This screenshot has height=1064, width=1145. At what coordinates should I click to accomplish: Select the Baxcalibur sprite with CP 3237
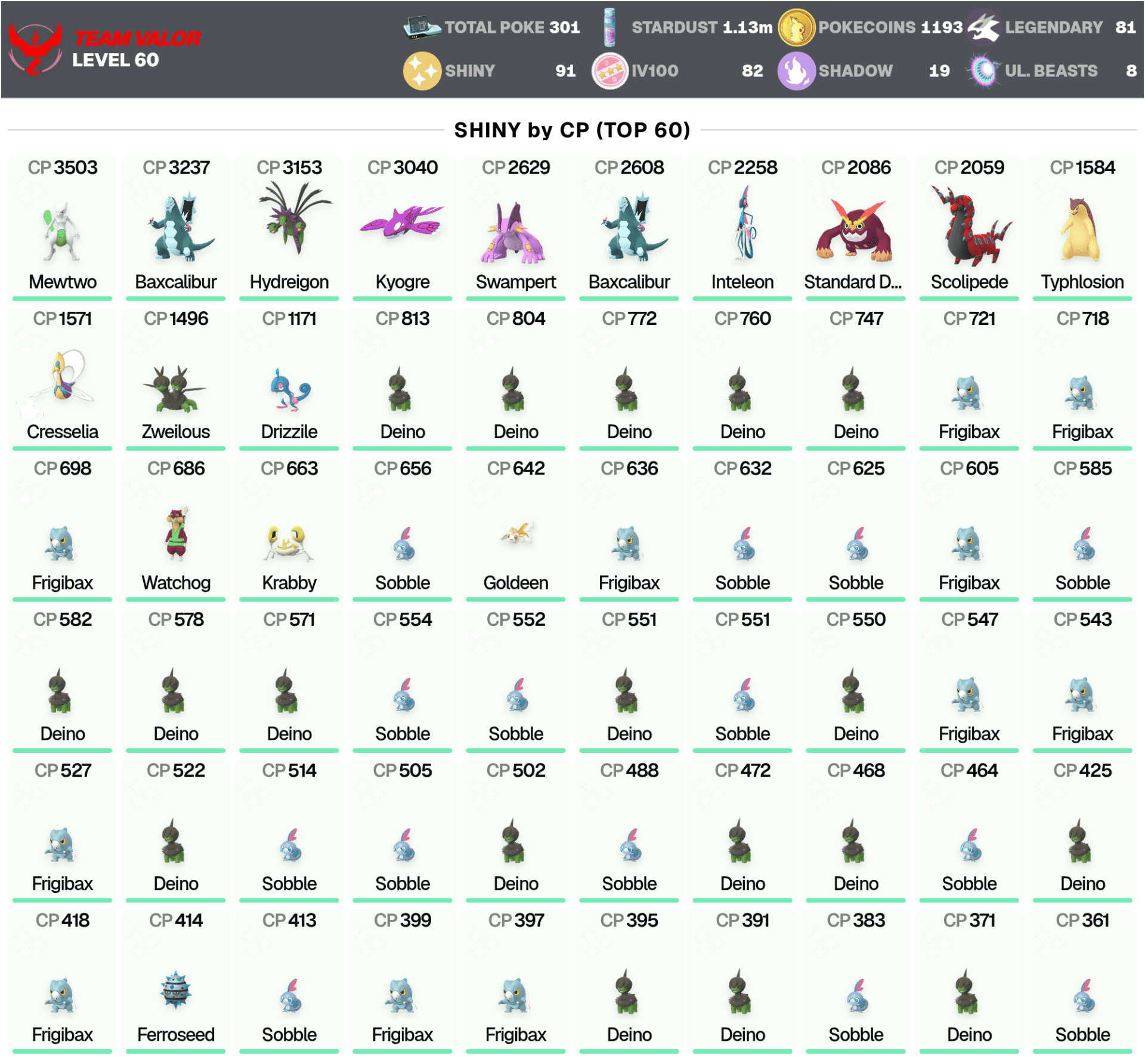pos(180,227)
